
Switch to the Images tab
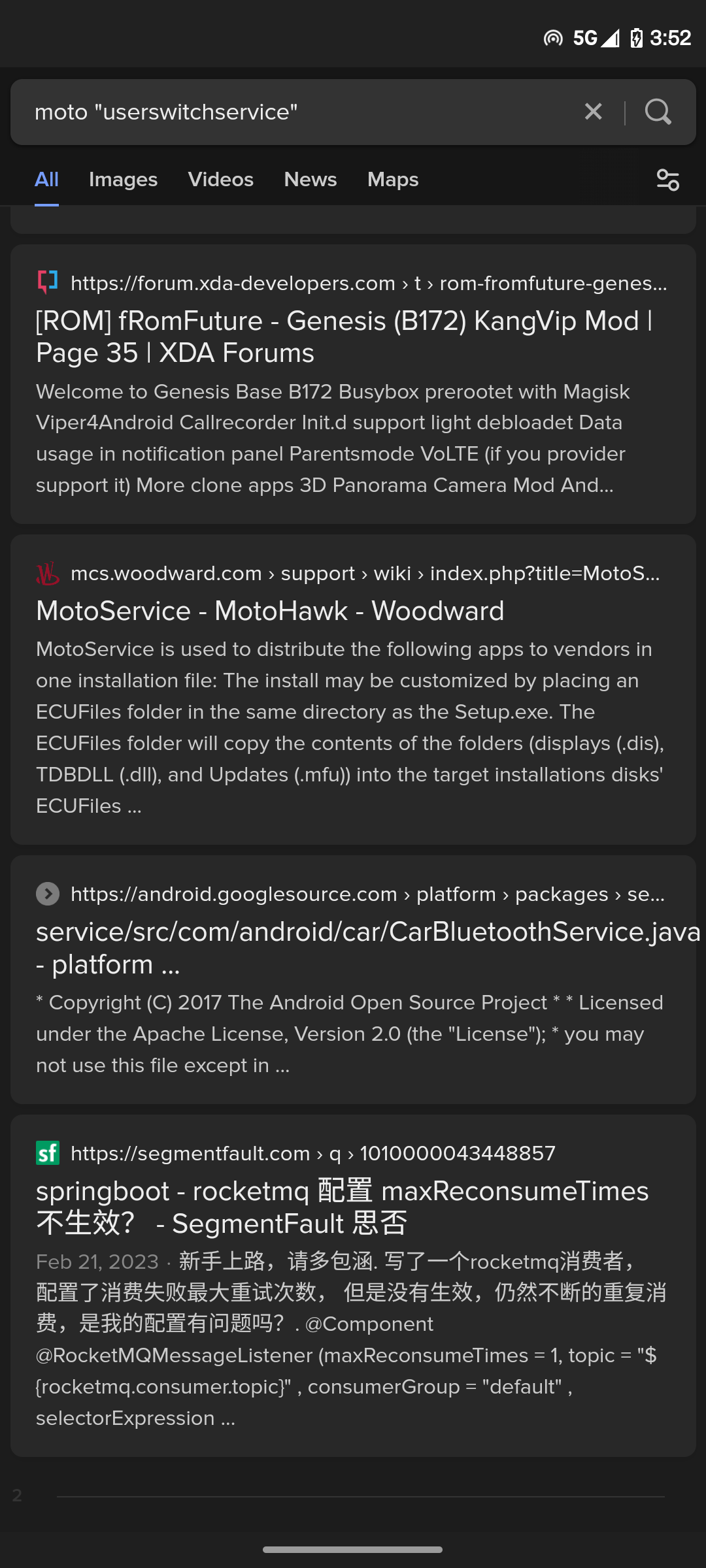(x=123, y=180)
